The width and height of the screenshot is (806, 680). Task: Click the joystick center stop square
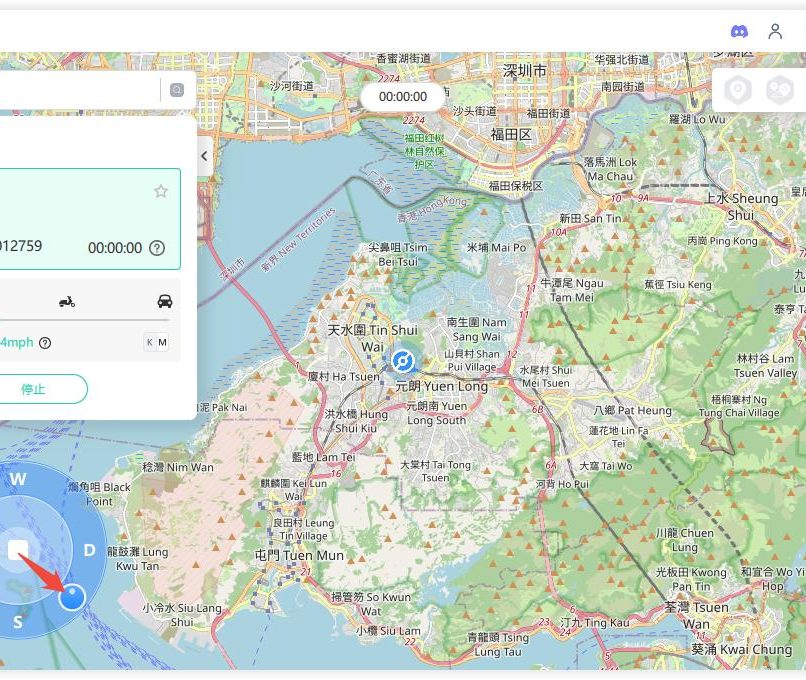point(18,550)
